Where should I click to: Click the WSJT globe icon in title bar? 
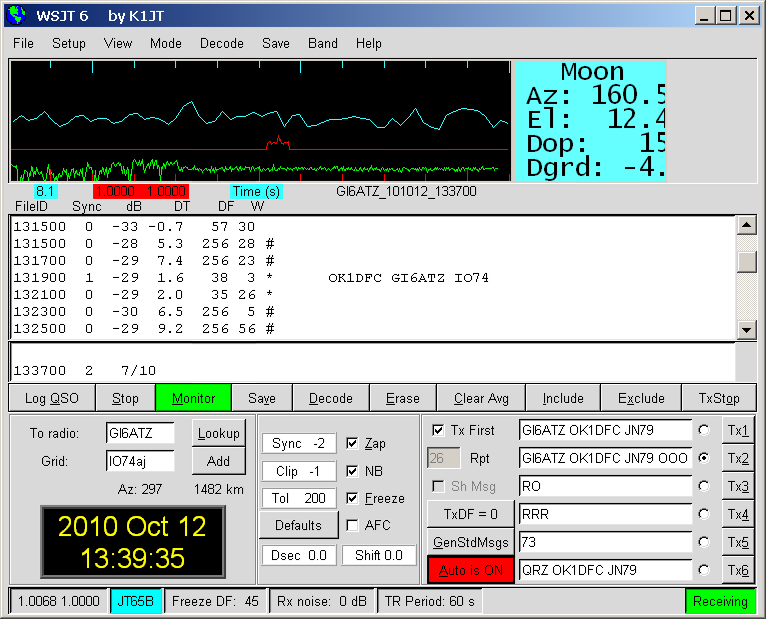pos(16,16)
